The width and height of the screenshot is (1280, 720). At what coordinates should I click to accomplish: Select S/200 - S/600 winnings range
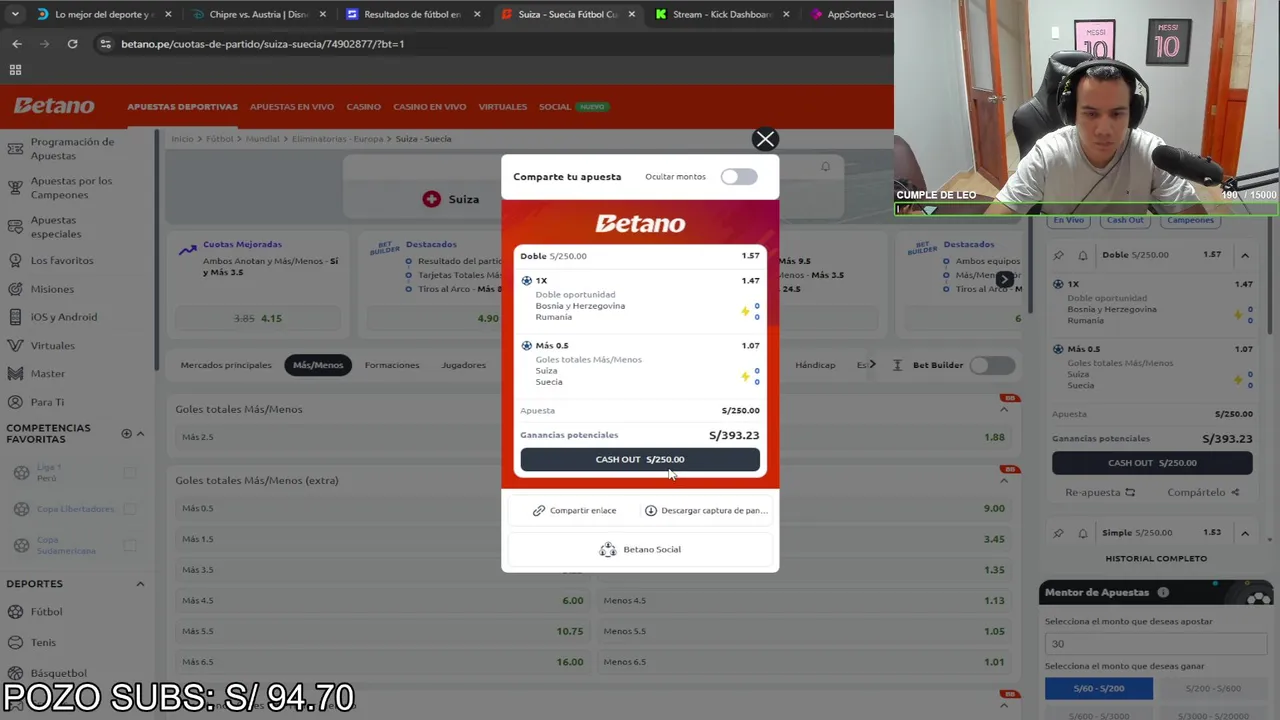tap(1213, 688)
